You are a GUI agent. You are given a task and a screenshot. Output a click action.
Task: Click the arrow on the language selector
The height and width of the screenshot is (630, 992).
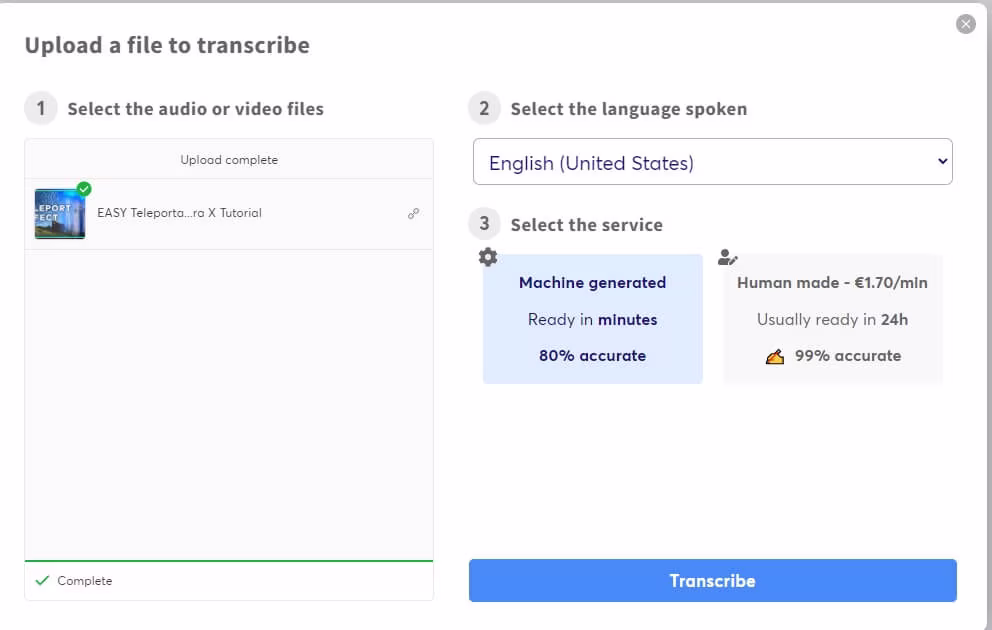pos(941,162)
